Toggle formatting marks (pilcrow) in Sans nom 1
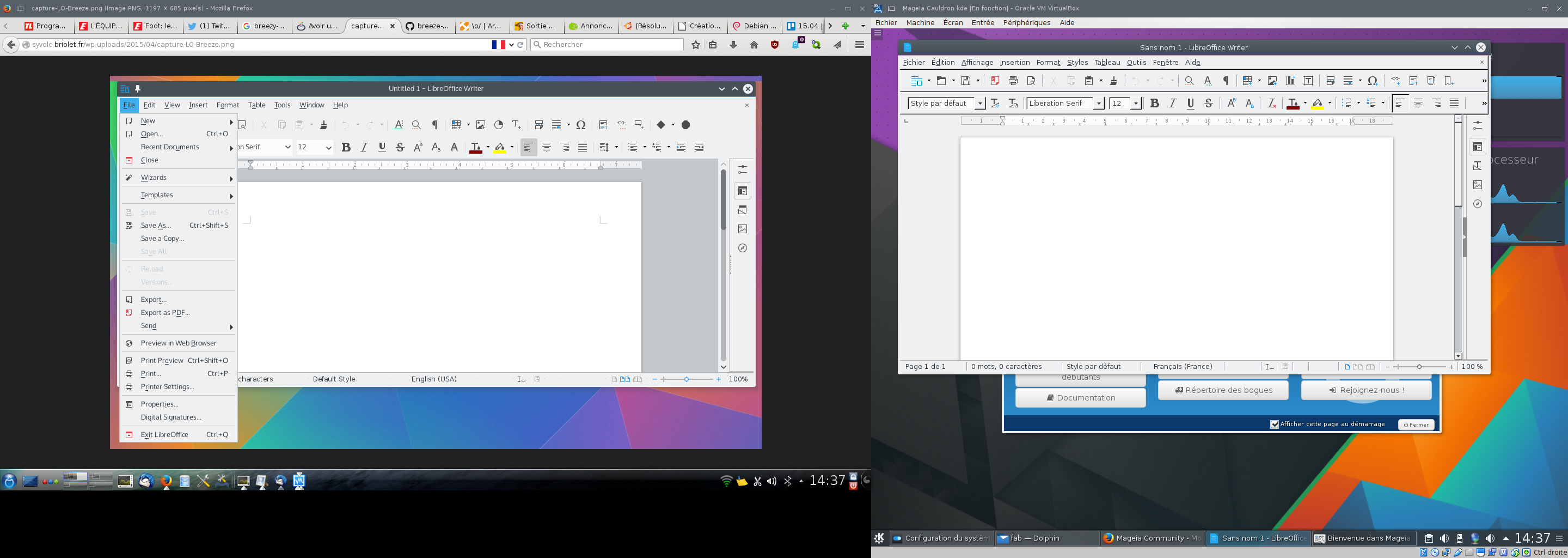The height and width of the screenshot is (558, 1568). (1226, 81)
